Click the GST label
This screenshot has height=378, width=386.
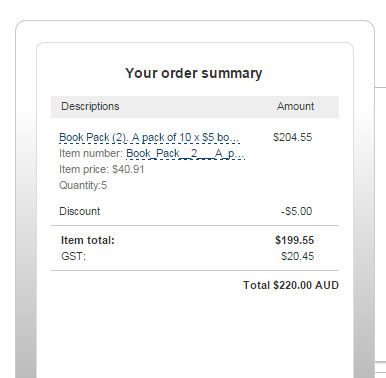point(73,256)
